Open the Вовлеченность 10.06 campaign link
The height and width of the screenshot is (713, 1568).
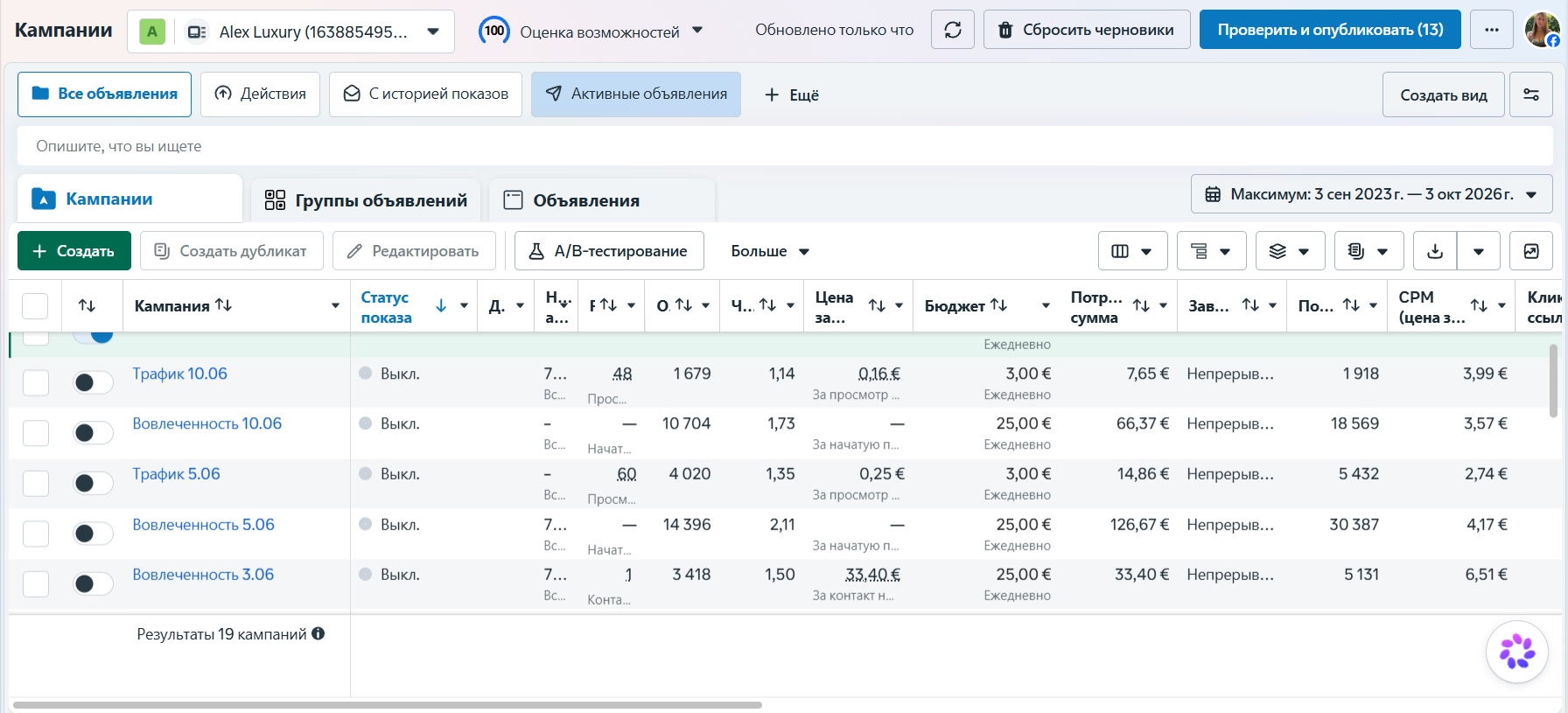(x=207, y=423)
